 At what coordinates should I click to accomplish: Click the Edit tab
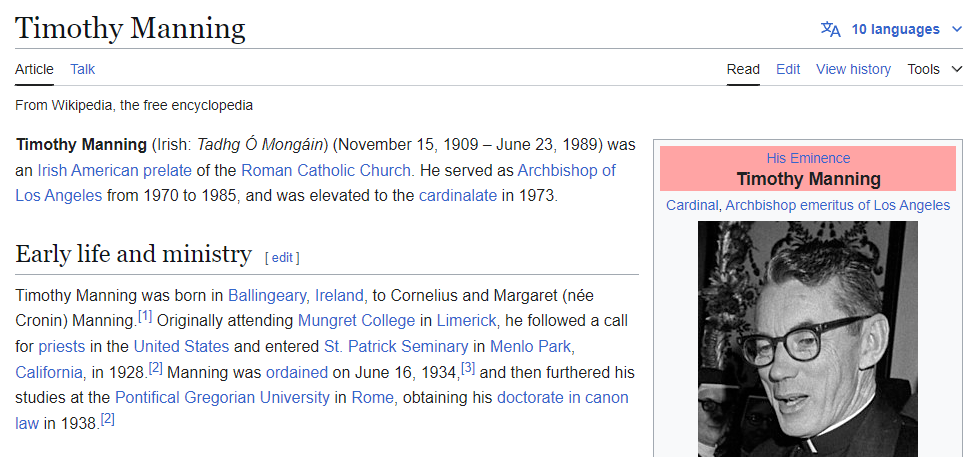click(788, 69)
